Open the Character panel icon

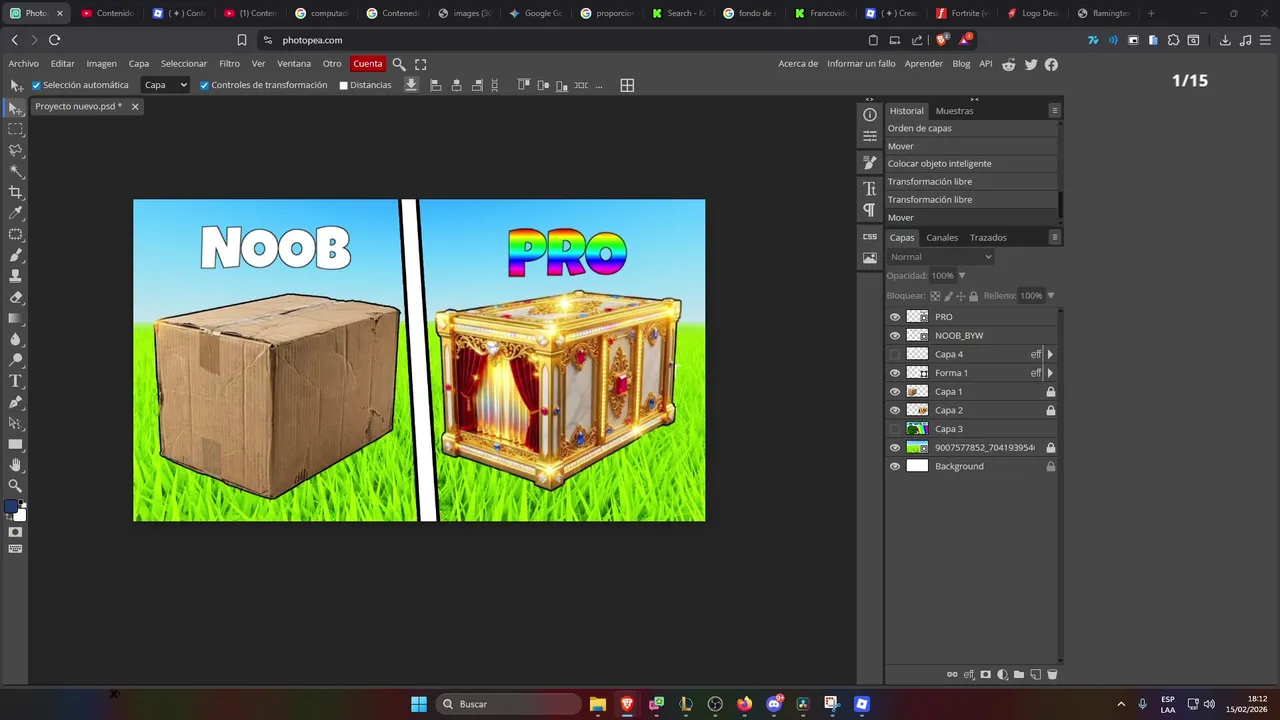[x=870, y=188]
